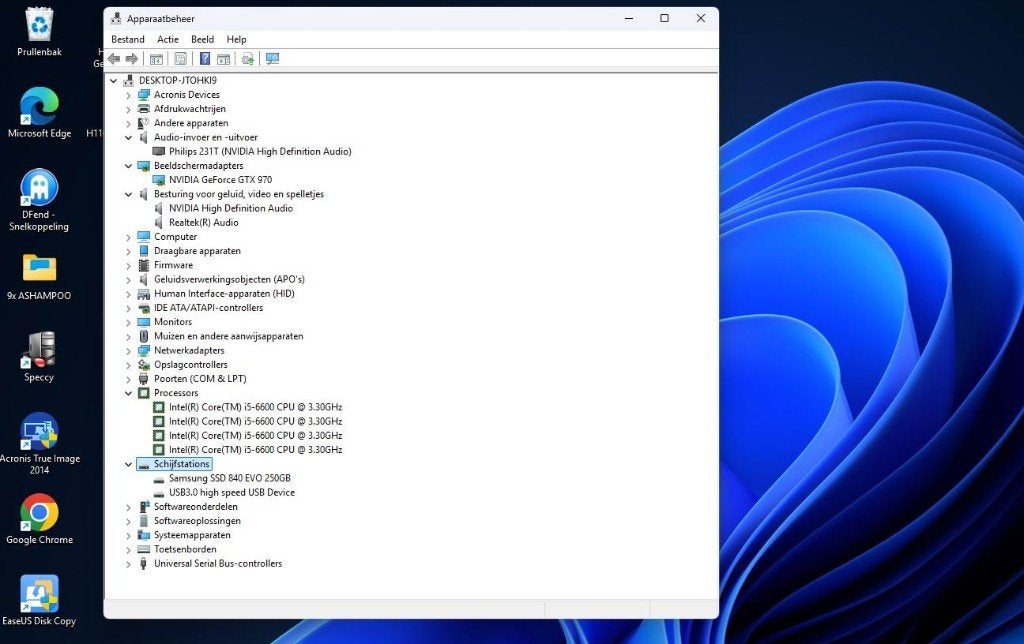Expand the Netwerkadapters node
Viewport: 1024px width, 644px height.
coord(129,351)
